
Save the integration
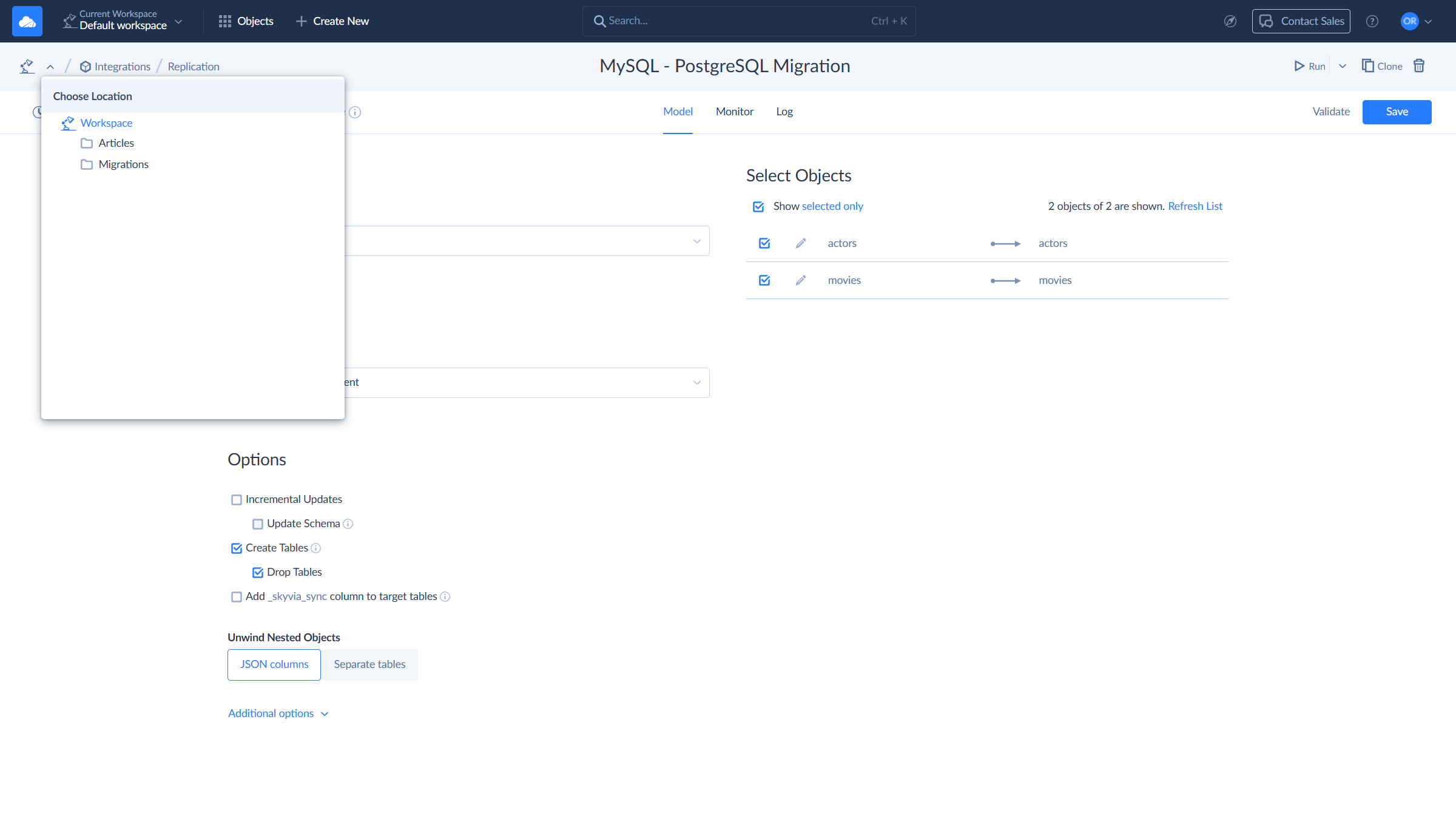tap(1397, 112)
